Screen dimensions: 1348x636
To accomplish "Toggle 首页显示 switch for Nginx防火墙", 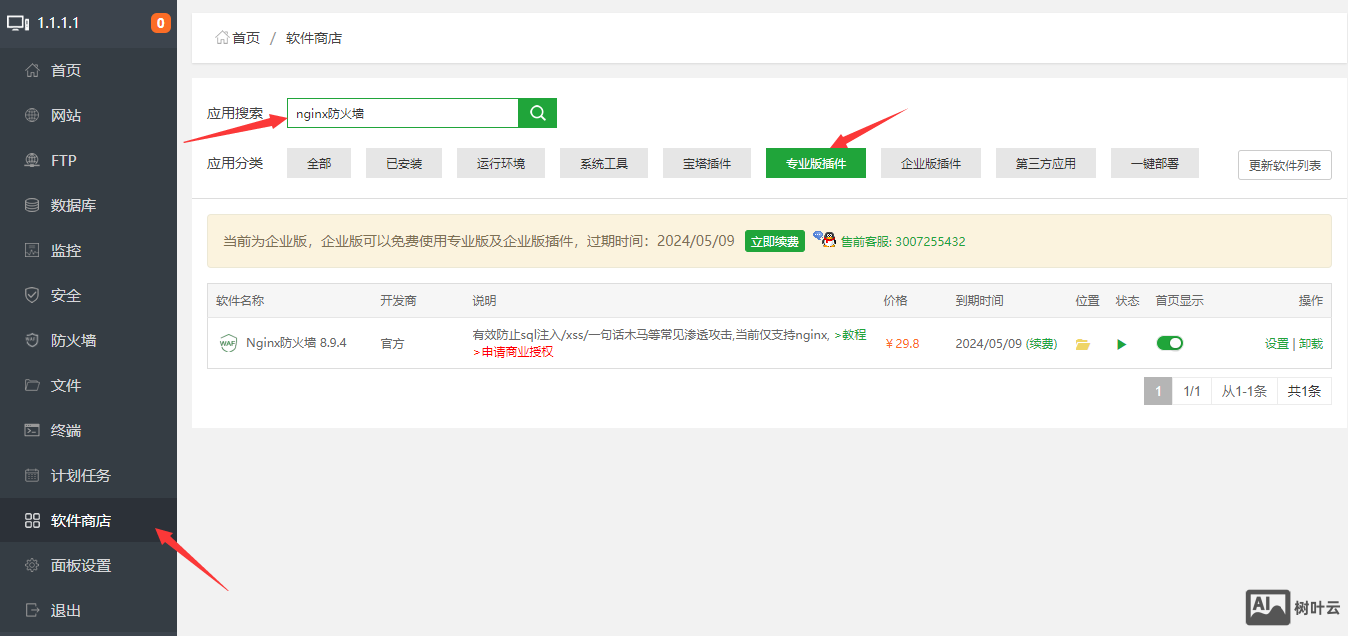I will (x=1169, y=343).
